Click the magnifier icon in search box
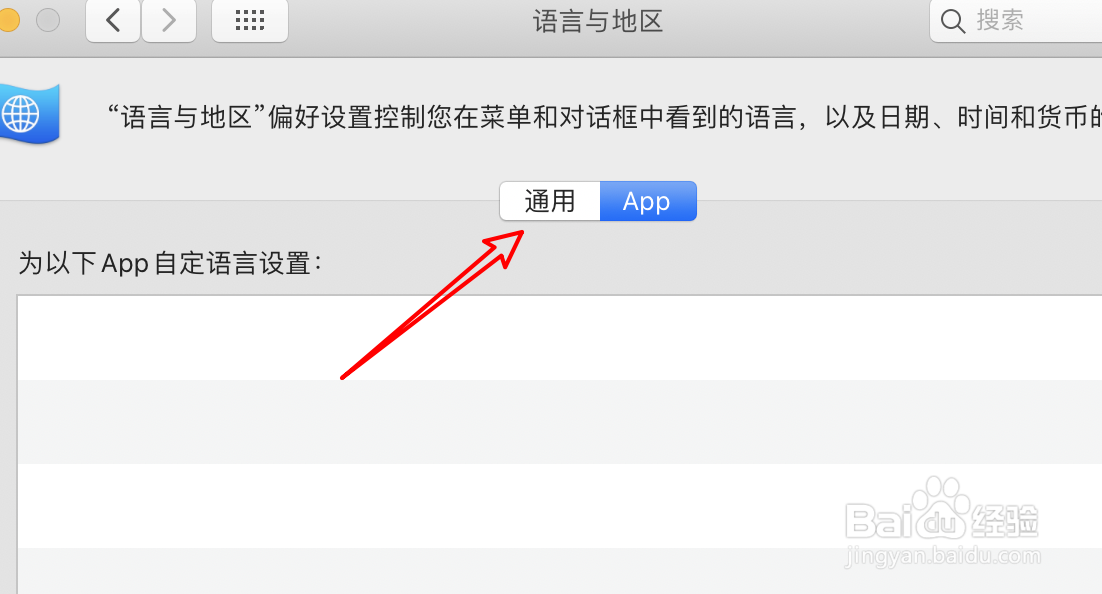The width and height of the screenshot is (1102, 594). coord(952,21)
